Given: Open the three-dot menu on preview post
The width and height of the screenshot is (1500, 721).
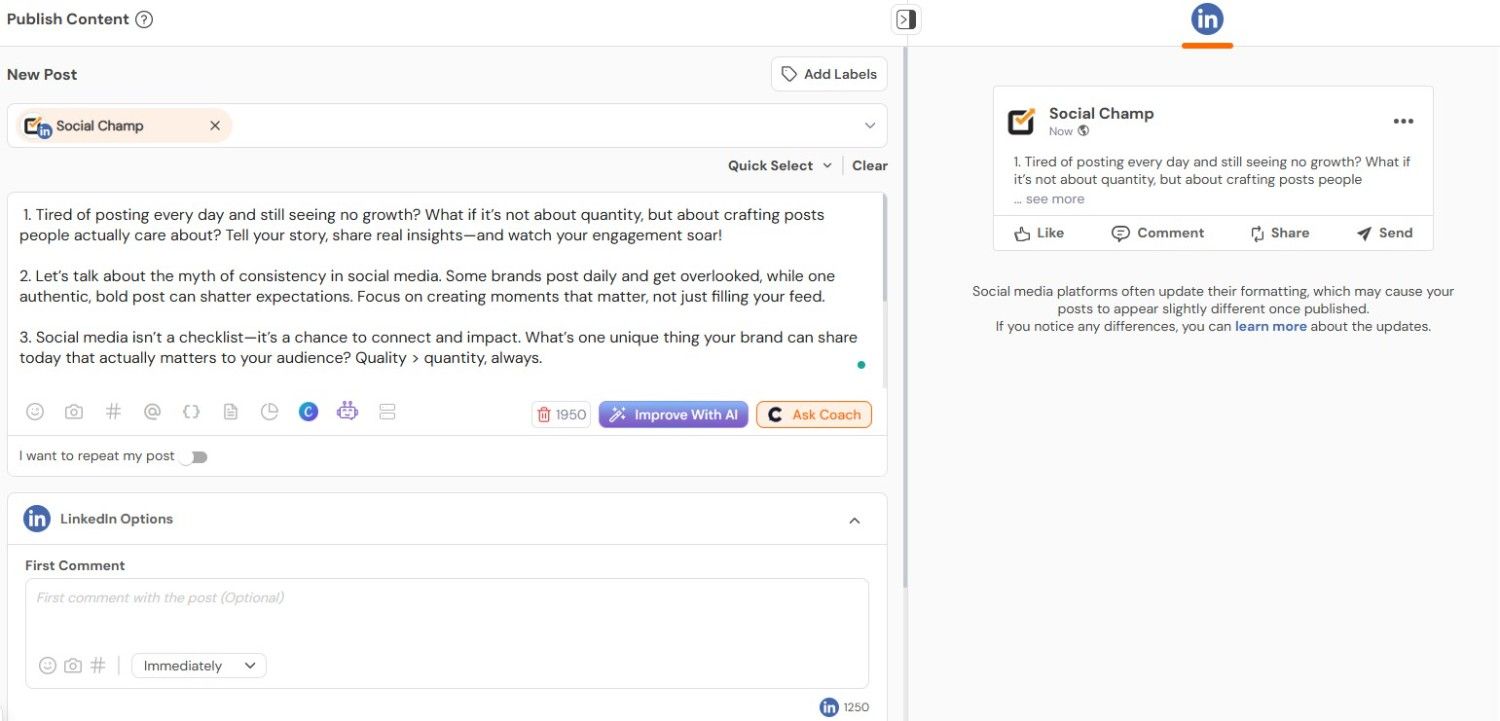Looking at the screenshot, I should pos(1403,121).
